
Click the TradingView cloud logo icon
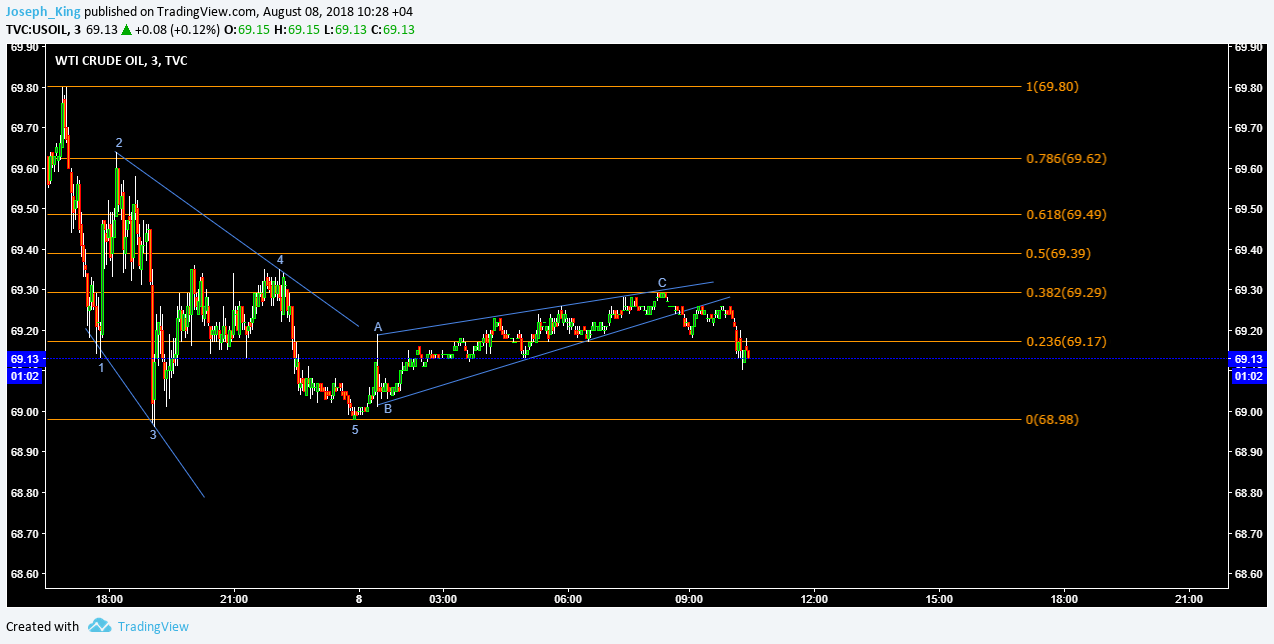click(99, 626)
